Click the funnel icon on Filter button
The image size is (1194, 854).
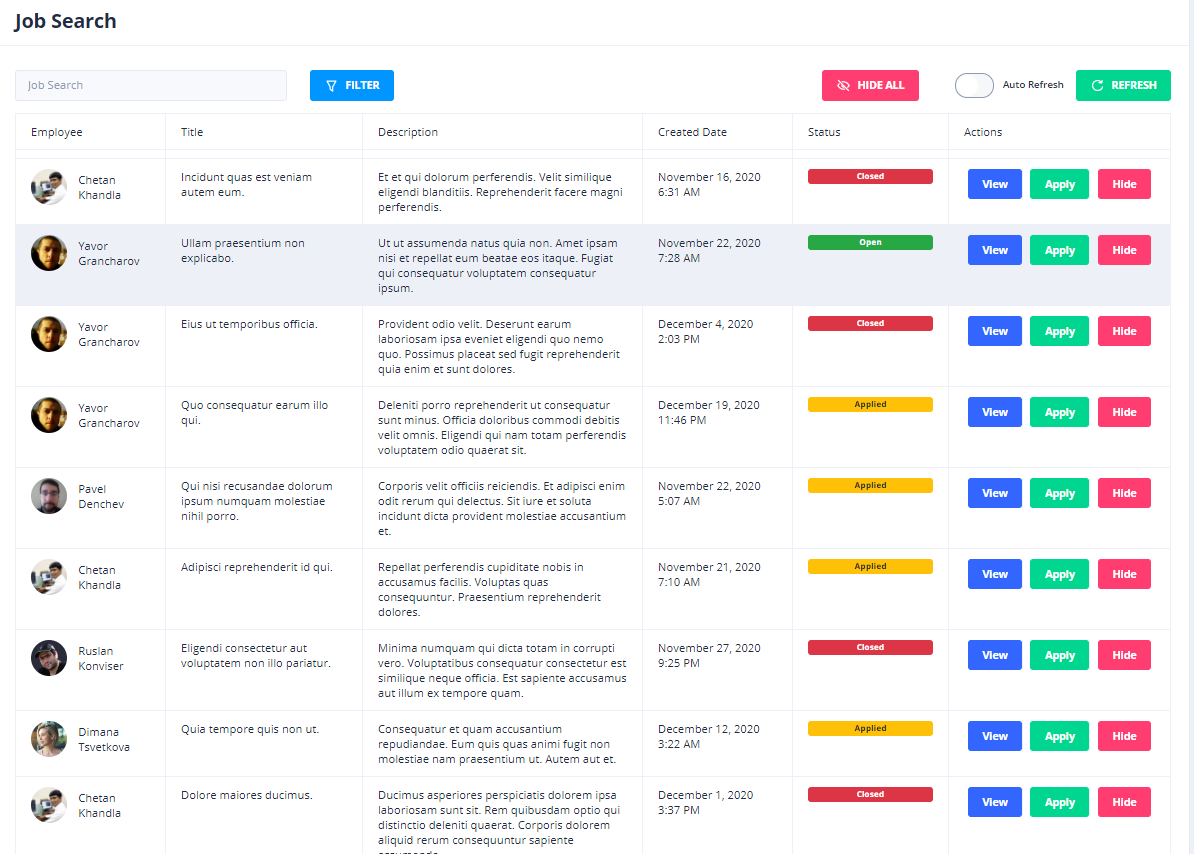pyautogui.click(x=332, y=86)
